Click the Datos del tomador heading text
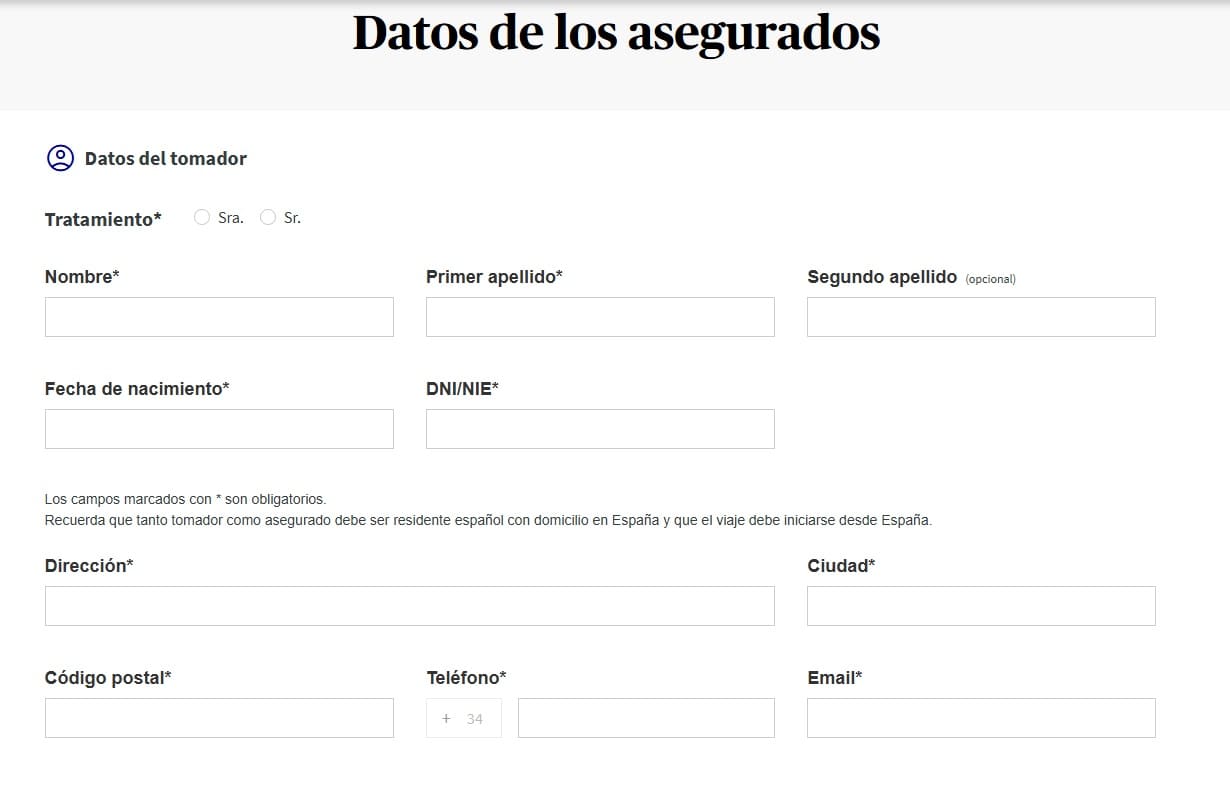Viewport: 1230px width, 791px height. click(x=166, y=158)
